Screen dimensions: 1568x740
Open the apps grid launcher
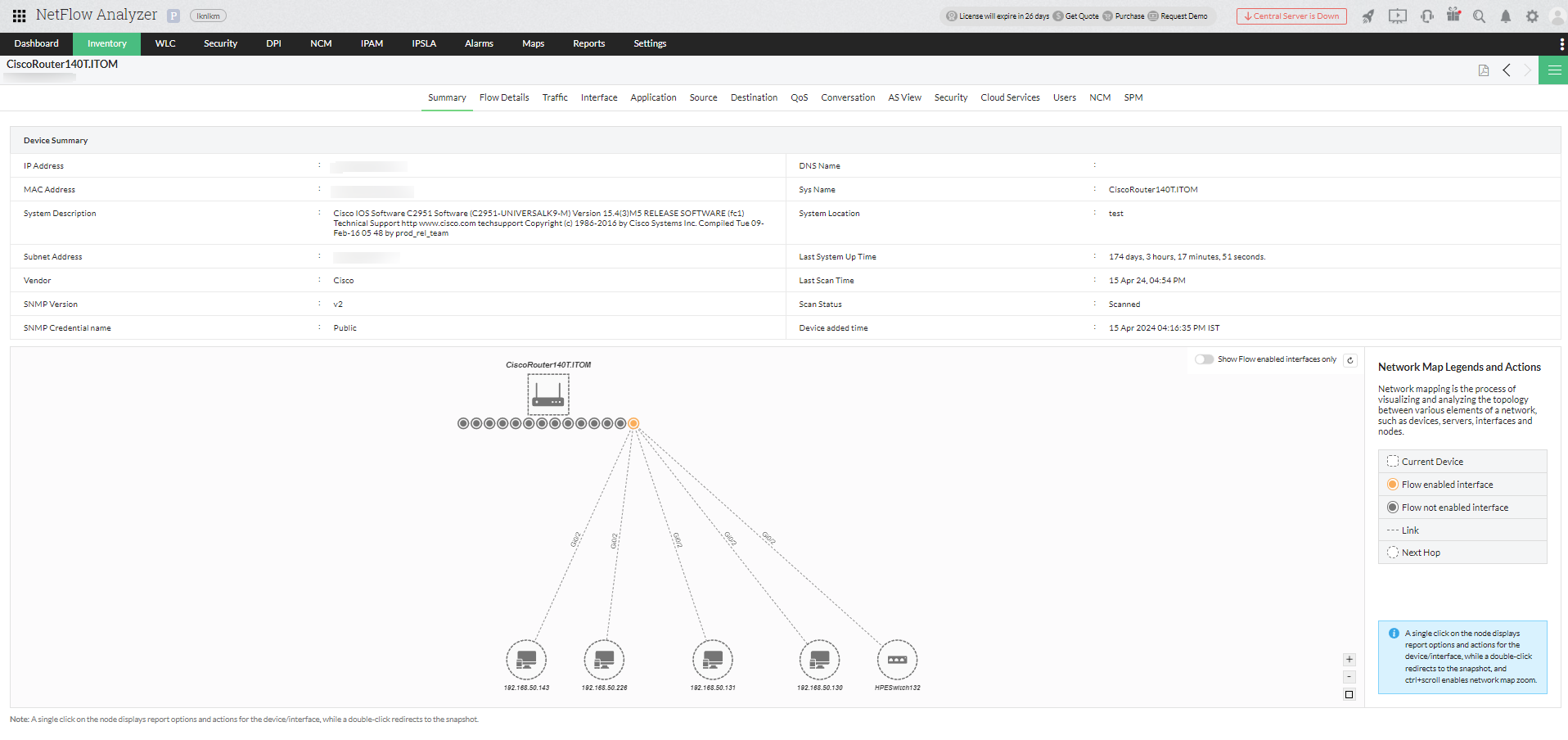click(x=18, y=15)
